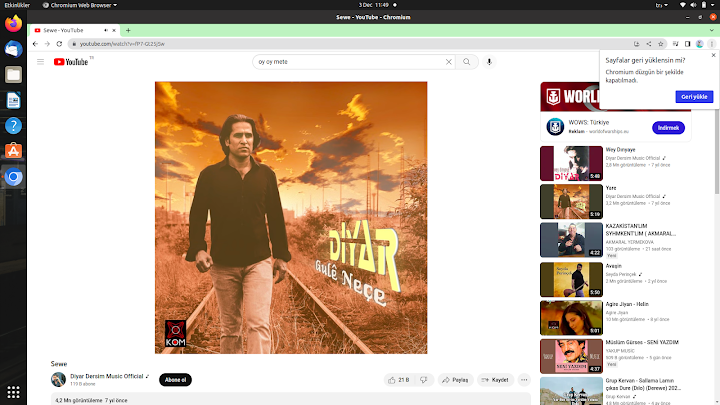Open Ubuntu Software from dock

point(13,151)
